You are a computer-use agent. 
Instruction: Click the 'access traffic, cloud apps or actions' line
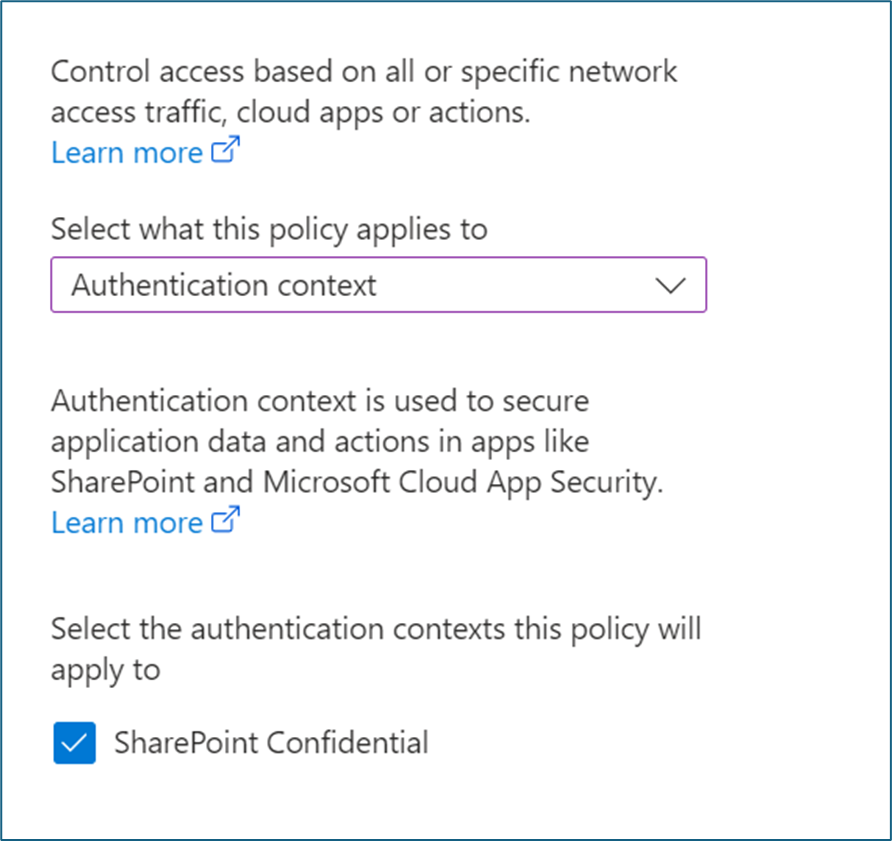click(x=290, y=112)
